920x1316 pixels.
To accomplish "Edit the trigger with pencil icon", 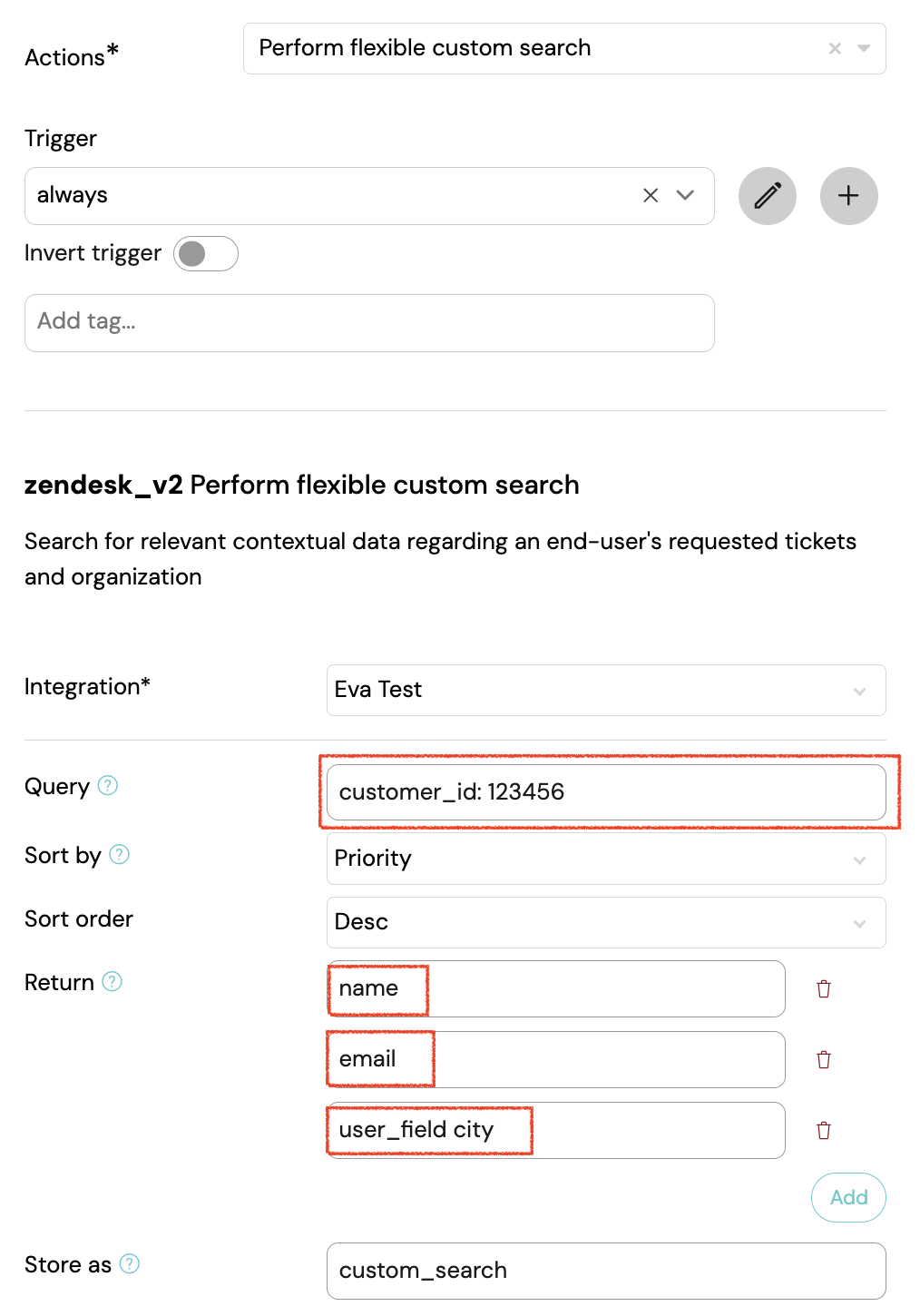I will [x=768, y=196].
